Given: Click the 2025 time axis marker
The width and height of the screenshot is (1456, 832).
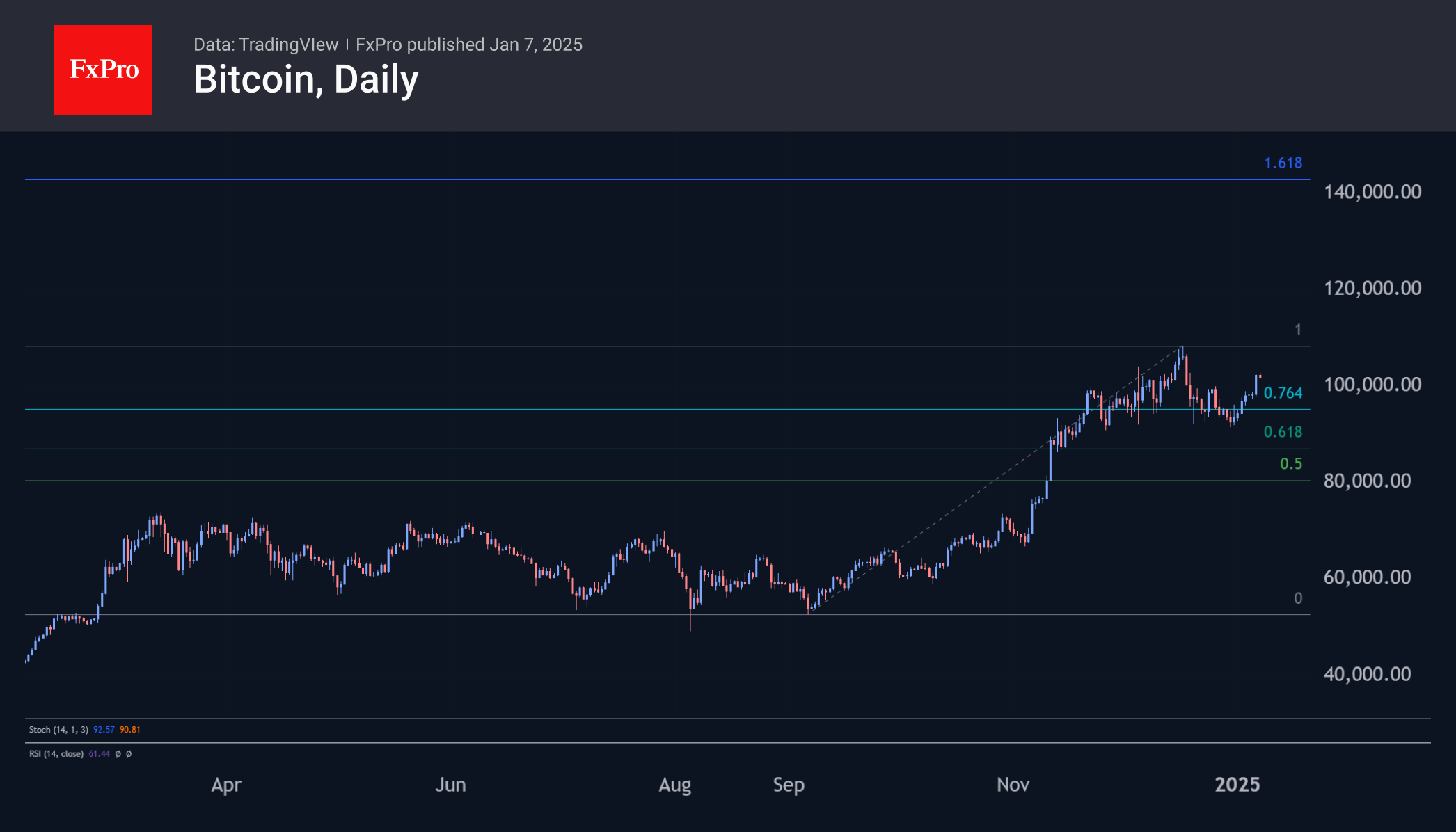Looking at the screenshot, I should click(1237, 785).
